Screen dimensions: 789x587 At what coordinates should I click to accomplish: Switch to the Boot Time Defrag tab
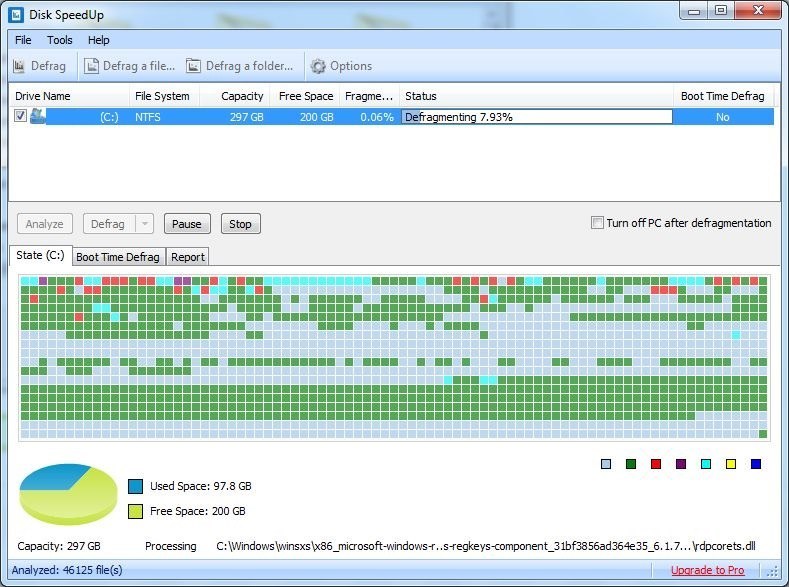pyautogui.click(x=118, y=257)
